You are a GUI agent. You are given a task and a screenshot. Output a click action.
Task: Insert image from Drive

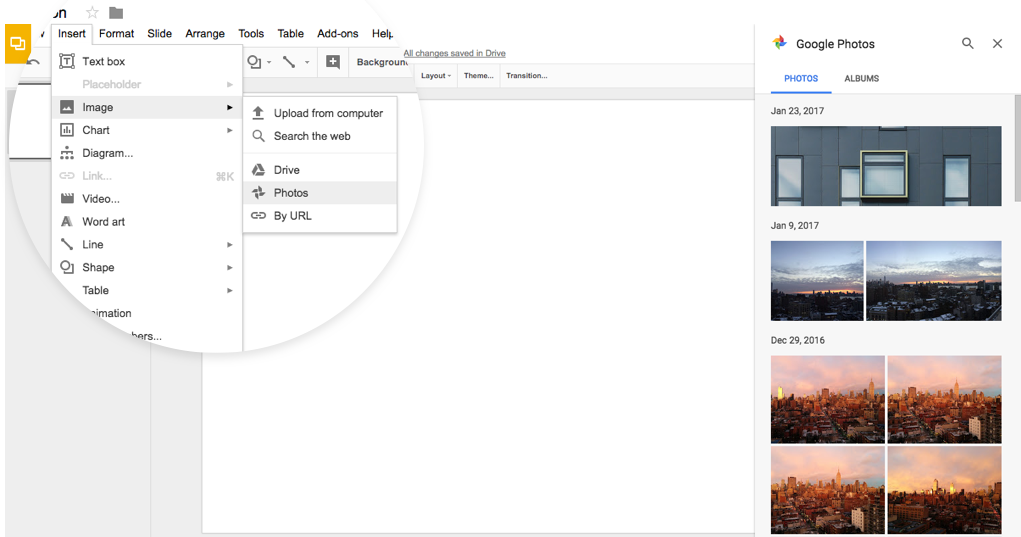tap(320, 170)
